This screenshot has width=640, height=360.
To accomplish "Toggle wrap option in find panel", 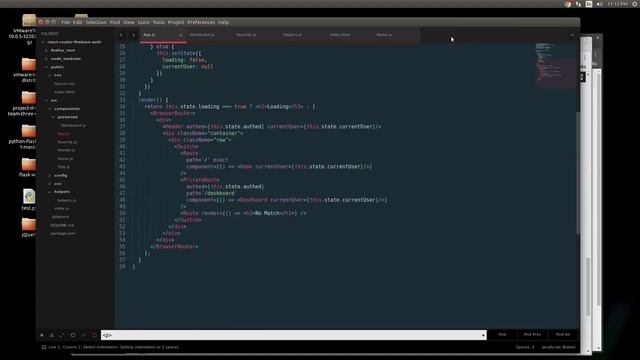I will [73, 335].
